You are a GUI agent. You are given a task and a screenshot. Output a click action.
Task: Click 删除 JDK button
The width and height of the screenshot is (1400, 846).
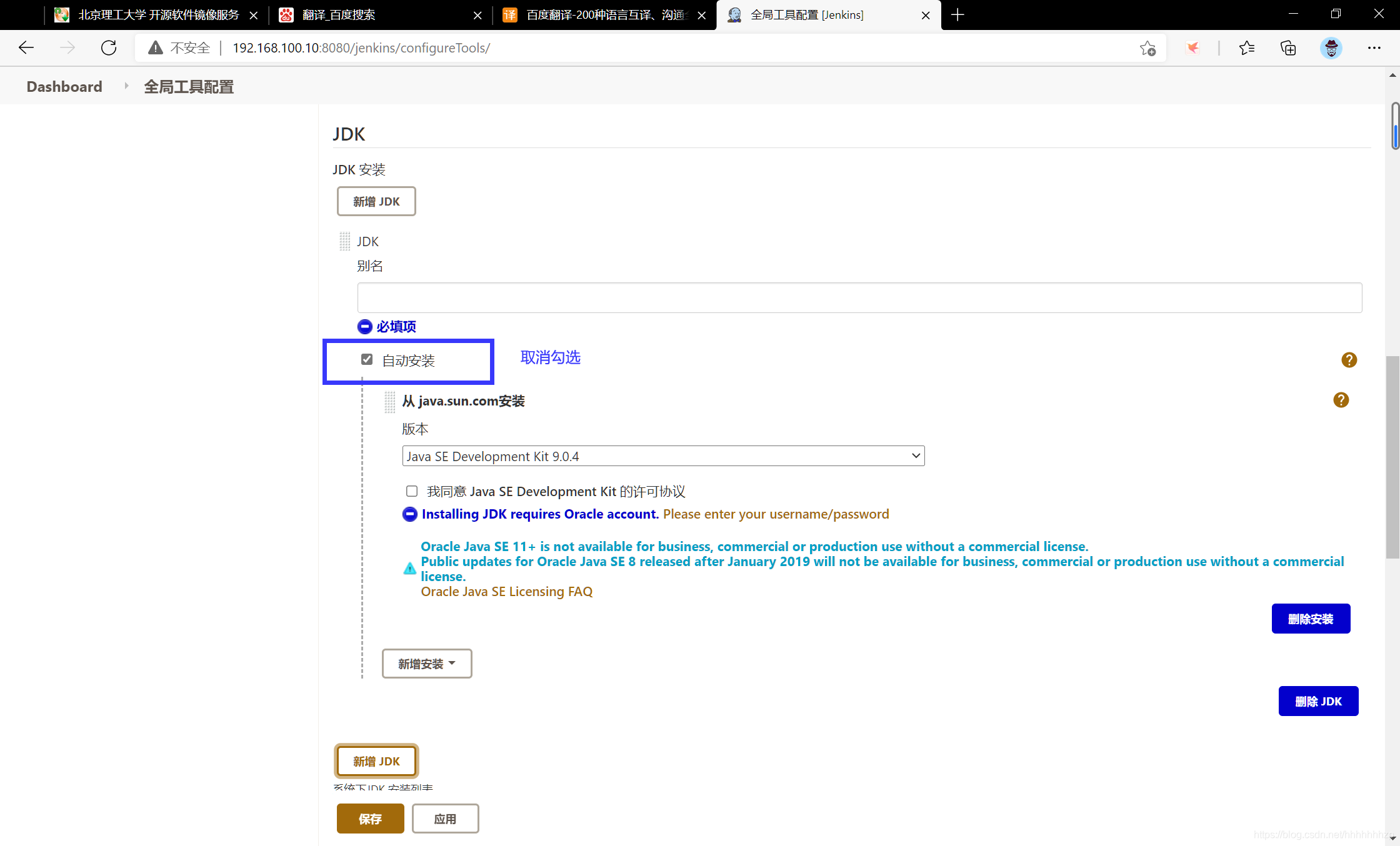[x=1318, y=701]
